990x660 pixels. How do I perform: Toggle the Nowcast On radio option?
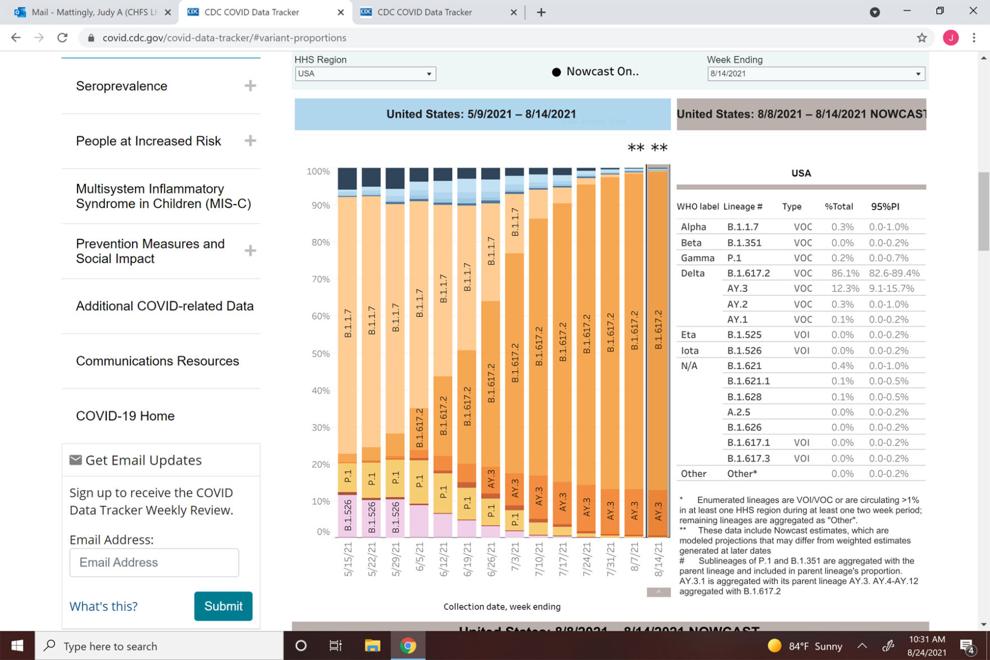(556, 72)
